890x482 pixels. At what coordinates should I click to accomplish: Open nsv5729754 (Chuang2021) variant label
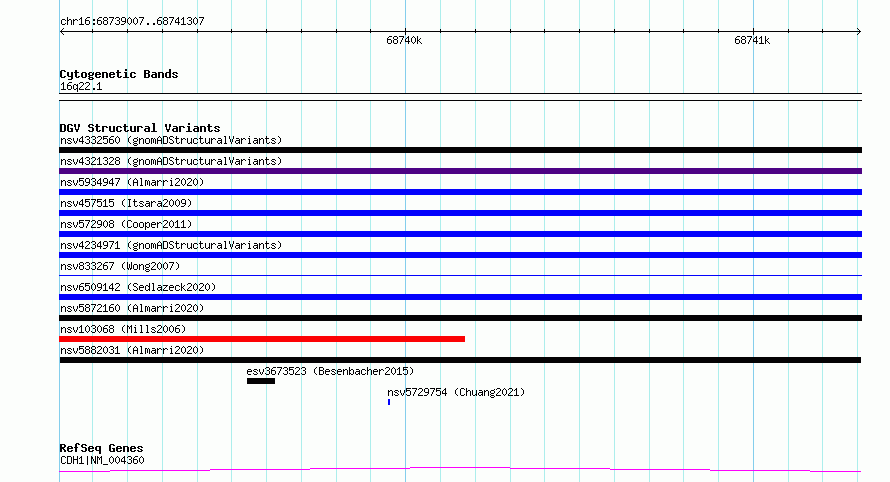[456, 392]
